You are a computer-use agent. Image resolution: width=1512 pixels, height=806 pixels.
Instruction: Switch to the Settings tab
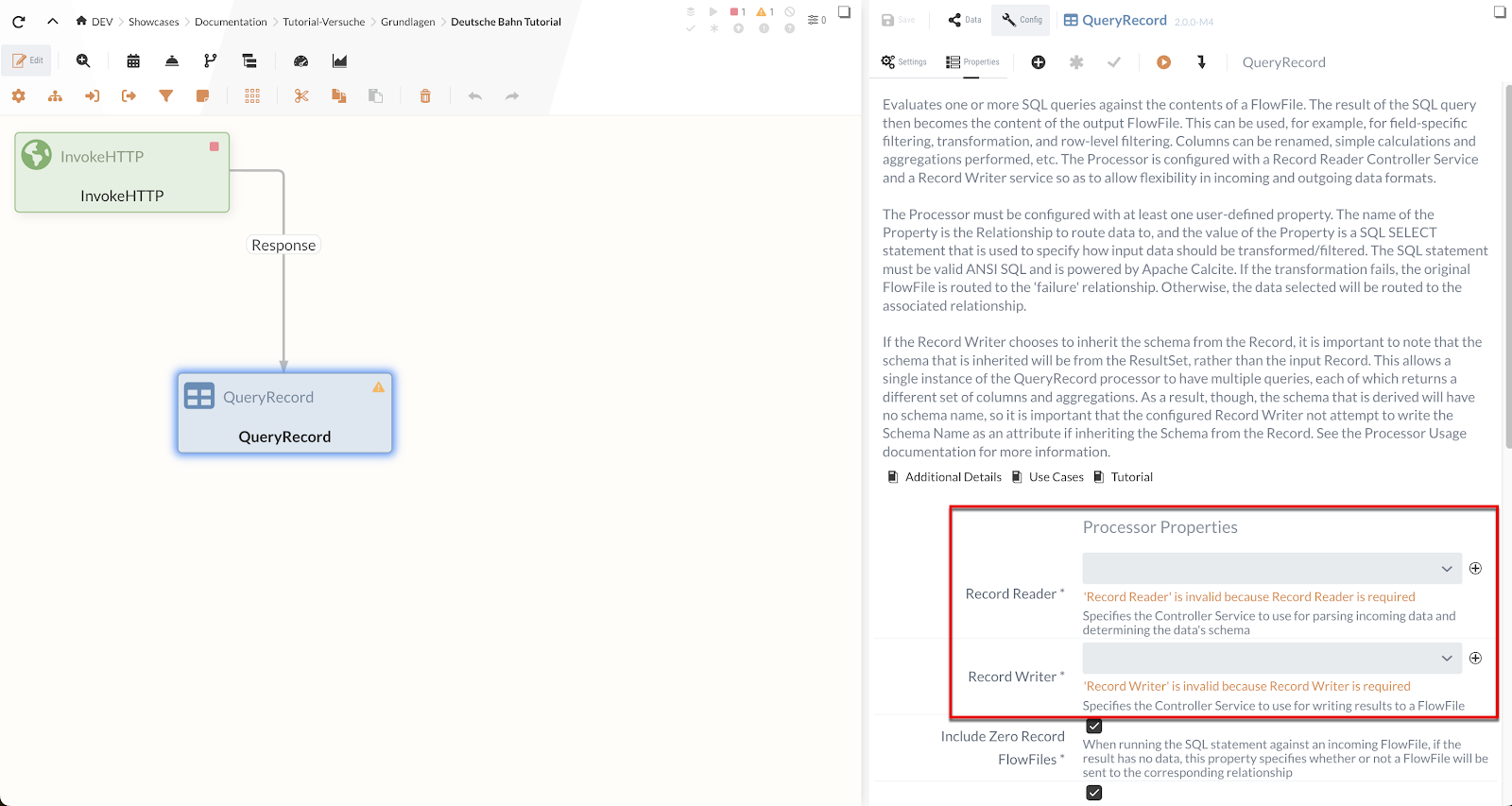[x=903, y=62]
